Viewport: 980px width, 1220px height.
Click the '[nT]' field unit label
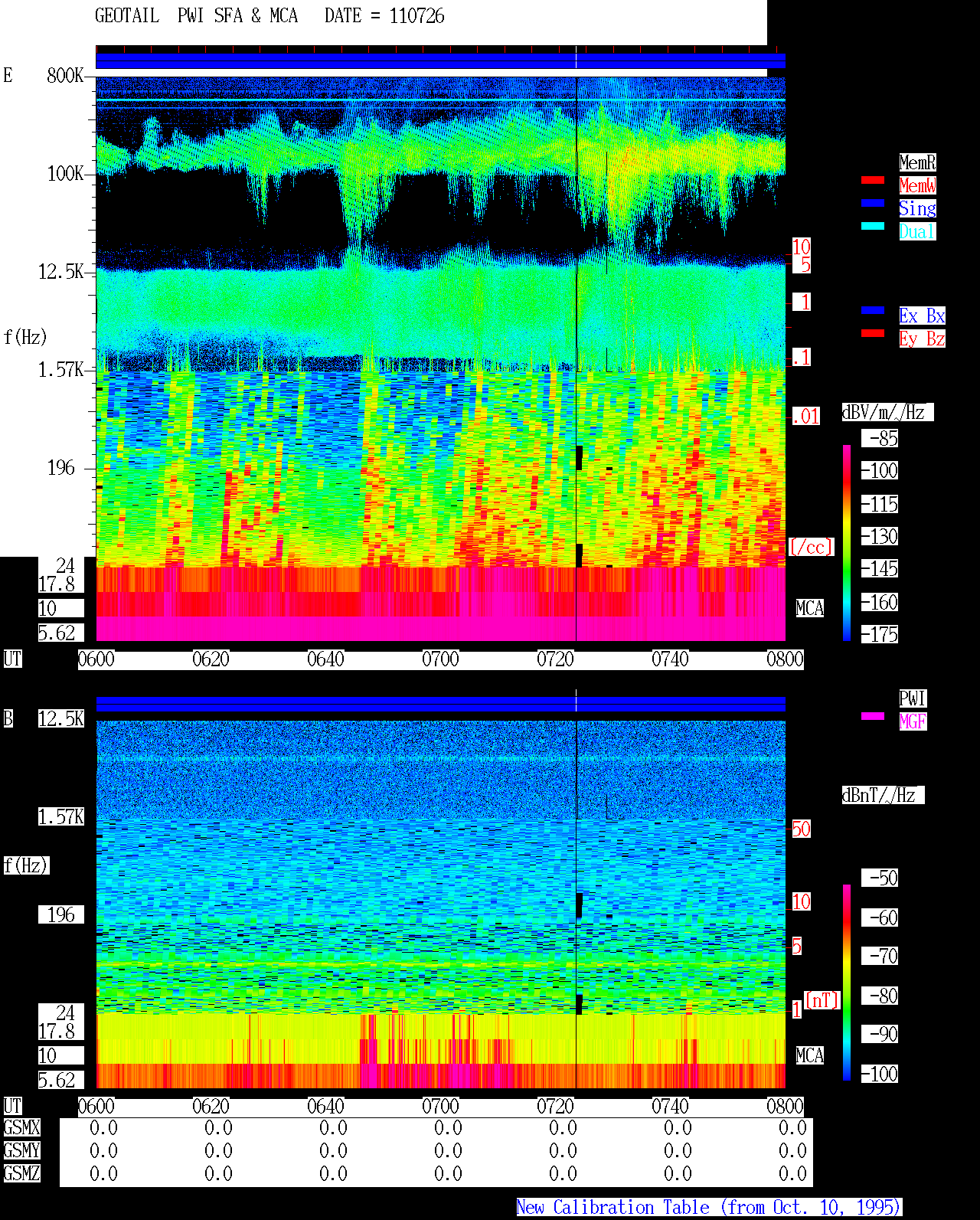[822, 1000]
